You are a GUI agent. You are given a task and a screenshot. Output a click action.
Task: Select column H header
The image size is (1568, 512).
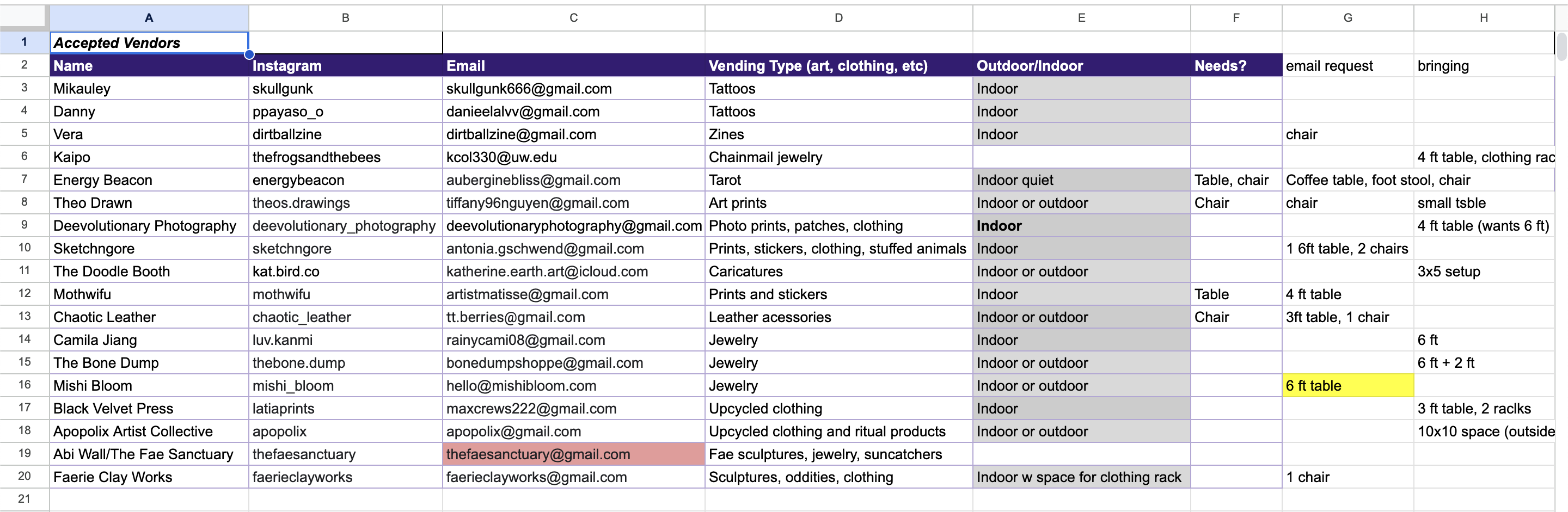pyautogui.click(x=1484, y=17)
